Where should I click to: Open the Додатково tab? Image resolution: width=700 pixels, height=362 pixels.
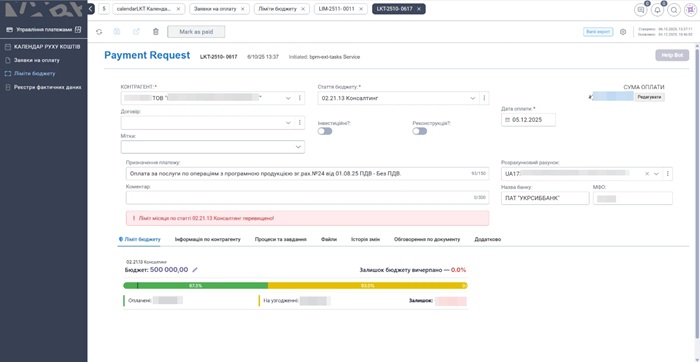pyautogui.click(x=488, y=239)
